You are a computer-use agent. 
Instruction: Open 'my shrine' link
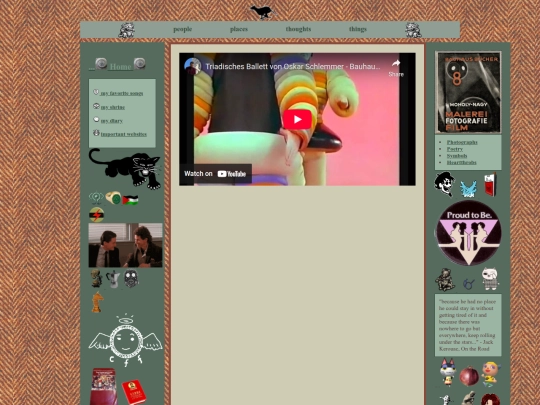click(113, 107)
